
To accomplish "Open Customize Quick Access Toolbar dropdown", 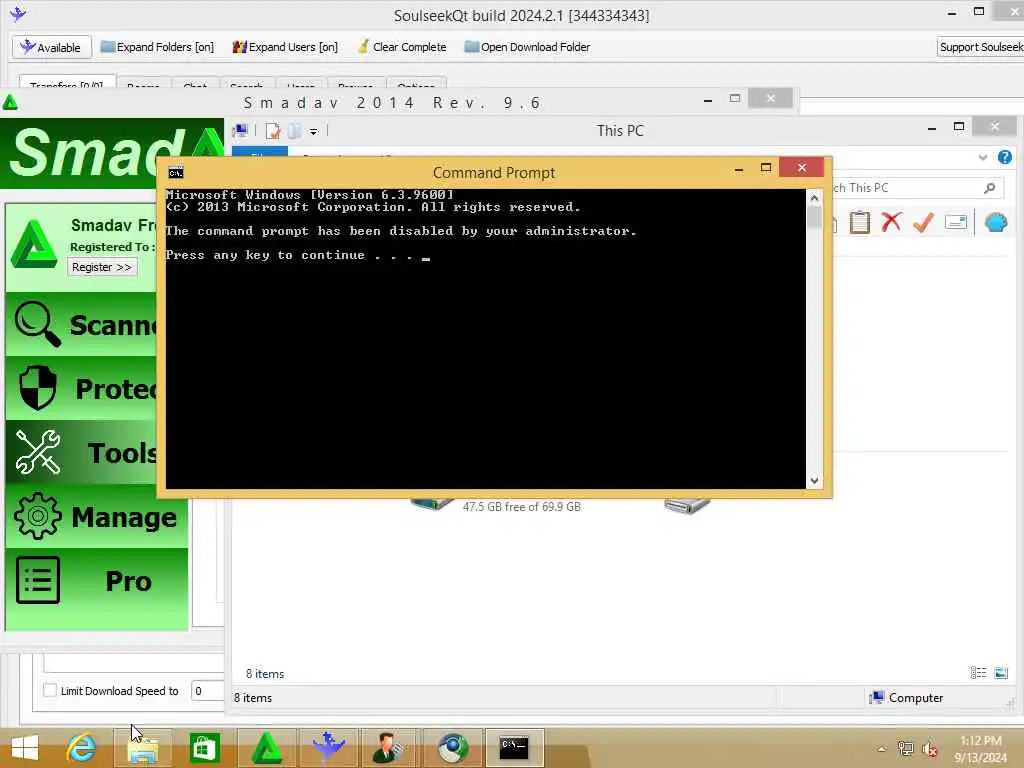I will [x=313, y=131].
